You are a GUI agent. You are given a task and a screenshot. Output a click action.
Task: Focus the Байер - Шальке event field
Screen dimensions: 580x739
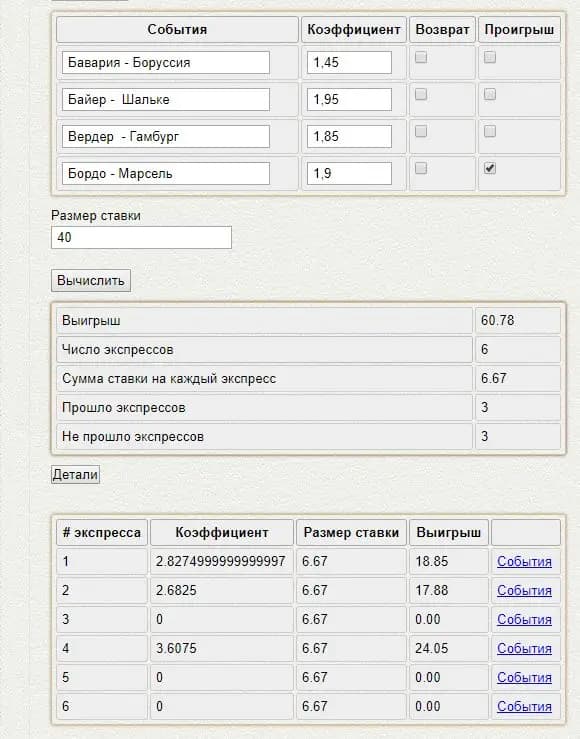[166, 99]
